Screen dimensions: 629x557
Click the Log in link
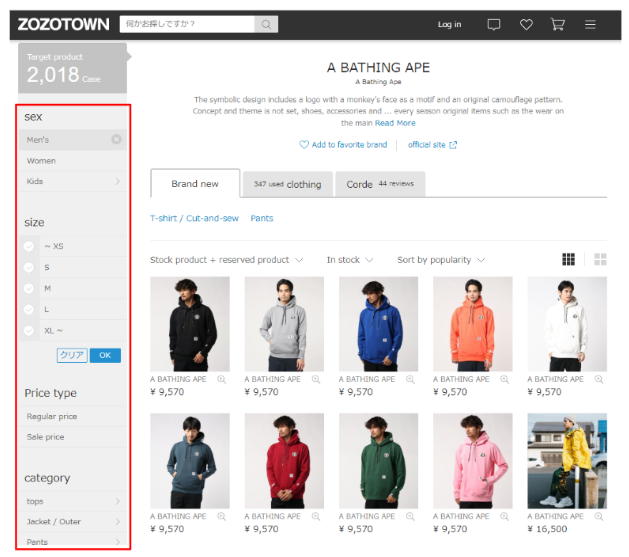449,24
